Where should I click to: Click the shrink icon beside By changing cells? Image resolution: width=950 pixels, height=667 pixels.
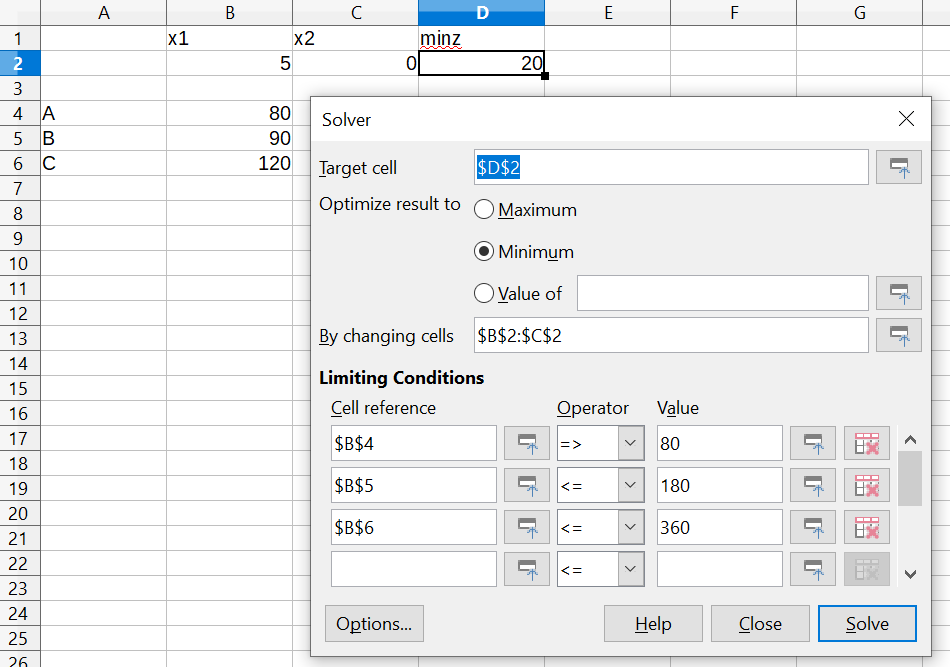(x=899, y=335)
